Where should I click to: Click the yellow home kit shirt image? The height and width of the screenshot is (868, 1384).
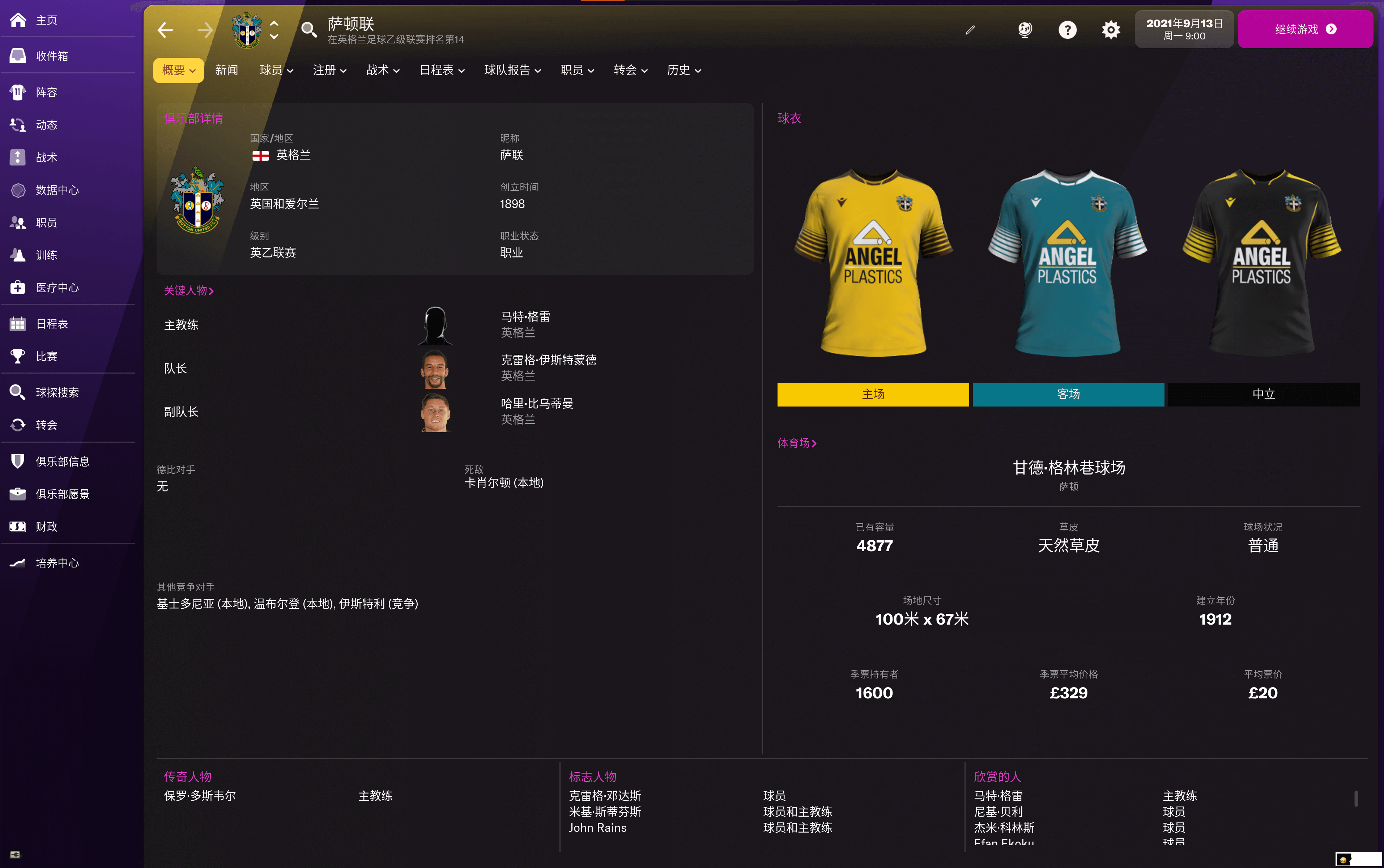(x=873, y=262)
